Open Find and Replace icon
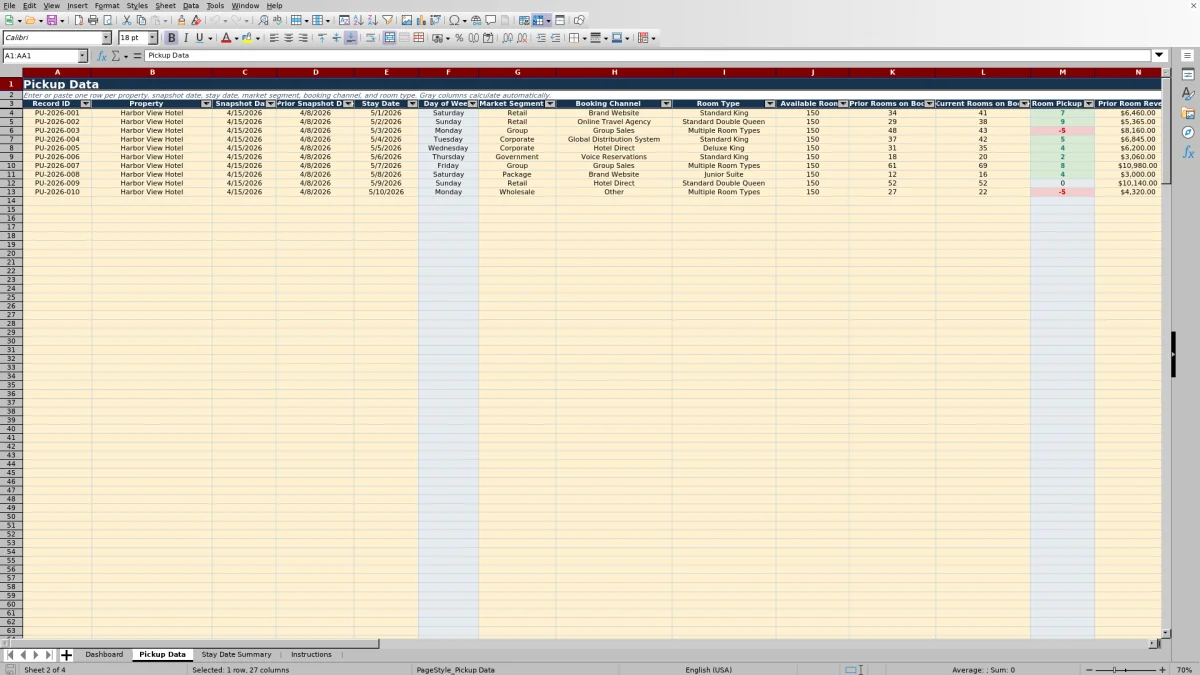Image resolution: width=1200 pixels, height=675 pixels. pyautogui.click(x=263, y=20)
